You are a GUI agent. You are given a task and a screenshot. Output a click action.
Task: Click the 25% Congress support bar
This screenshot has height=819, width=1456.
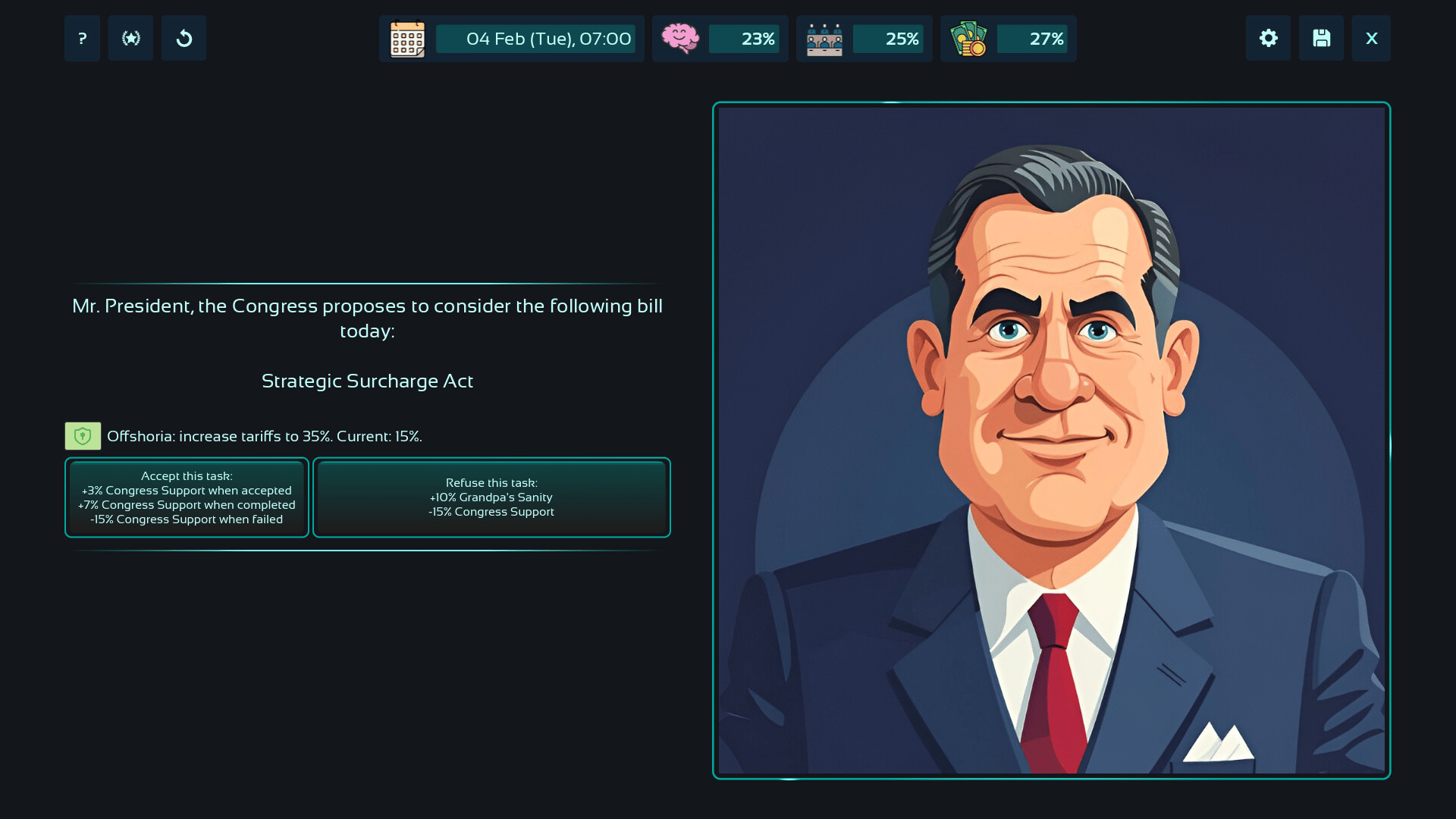[x=888, y=39]
